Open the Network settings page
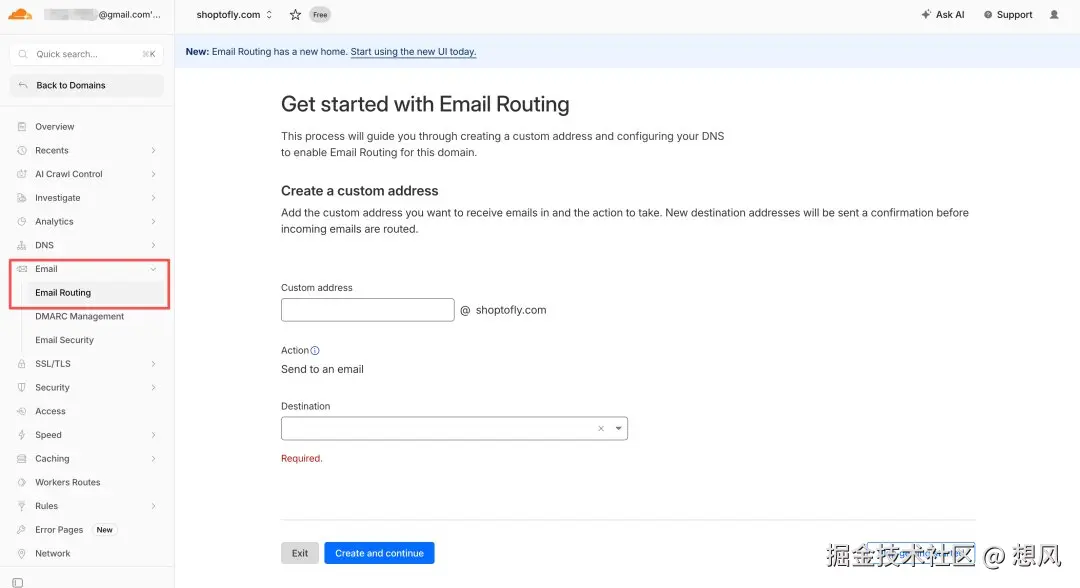 point(52,554)
